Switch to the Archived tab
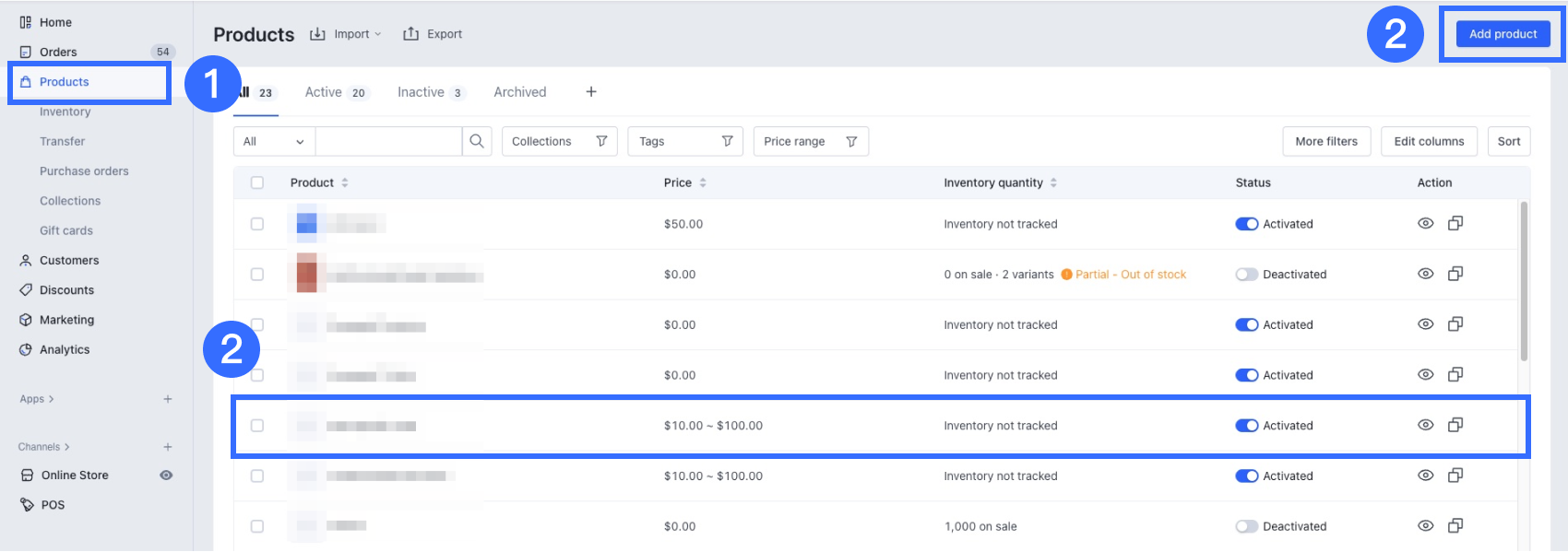 (520, 92)
